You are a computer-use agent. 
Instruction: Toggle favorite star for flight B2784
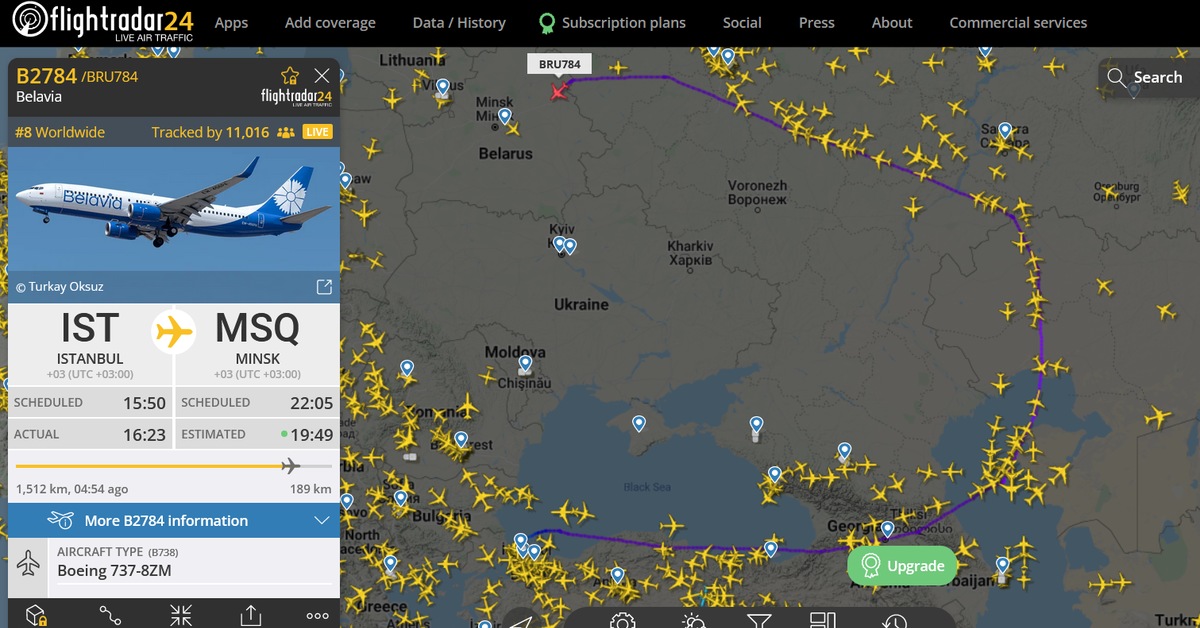pos(290,76)
